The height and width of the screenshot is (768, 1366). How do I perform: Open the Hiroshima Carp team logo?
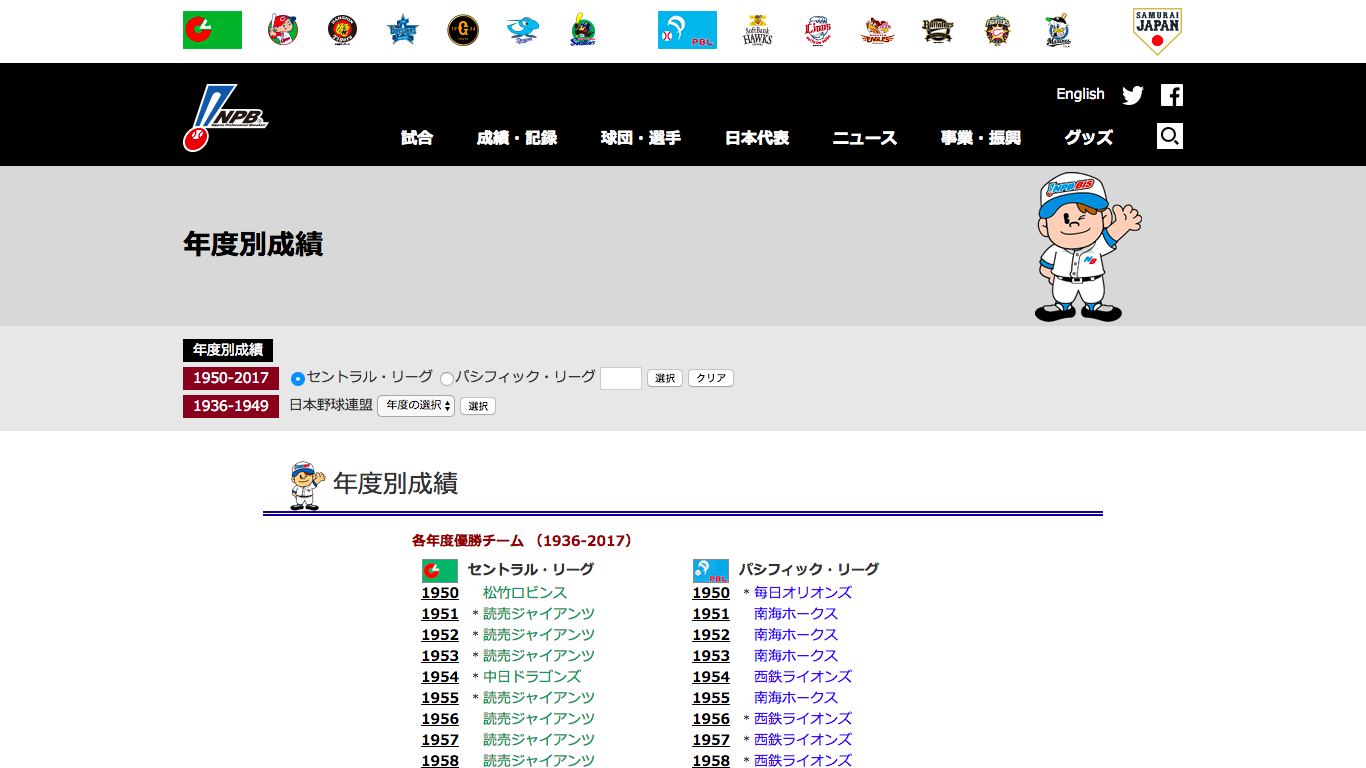point(283,30)
